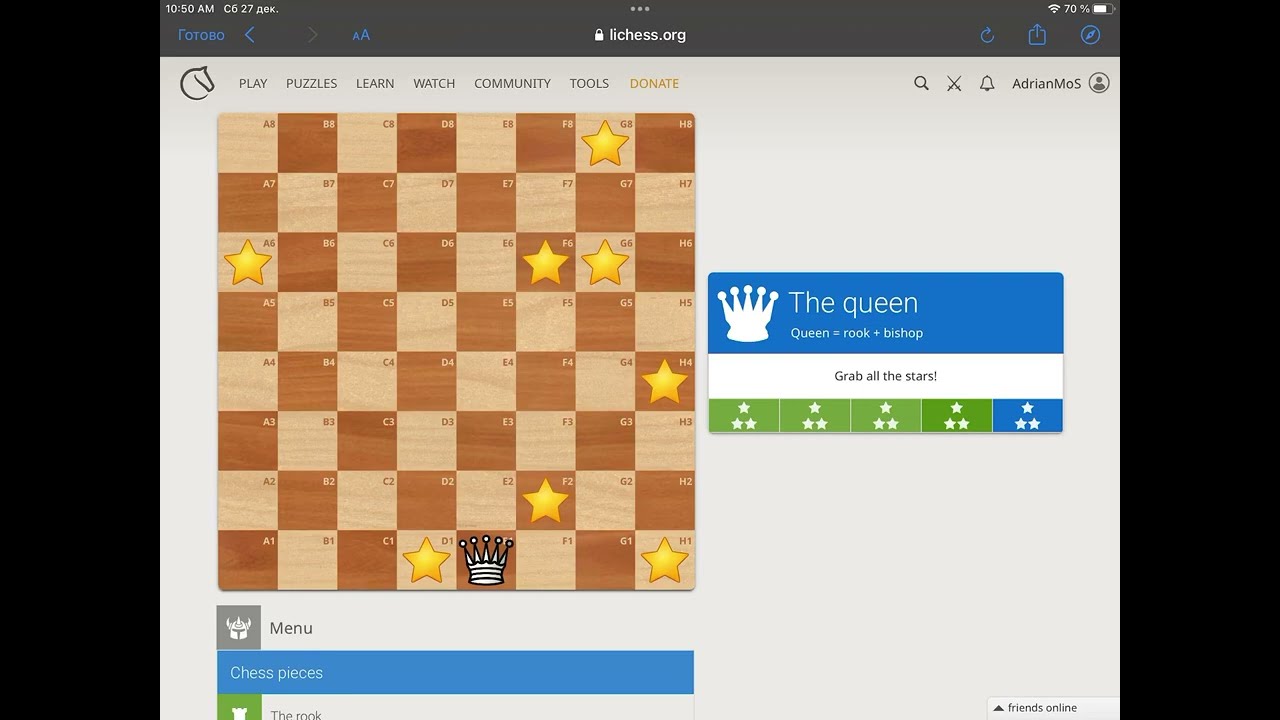Open the PLAY menu
This screenshot has width=1280, height=720.
pos(253,83)
